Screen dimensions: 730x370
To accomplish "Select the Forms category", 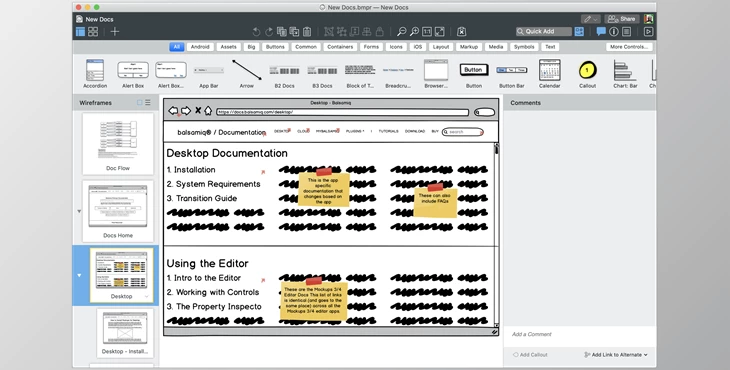I will (371, 47).
